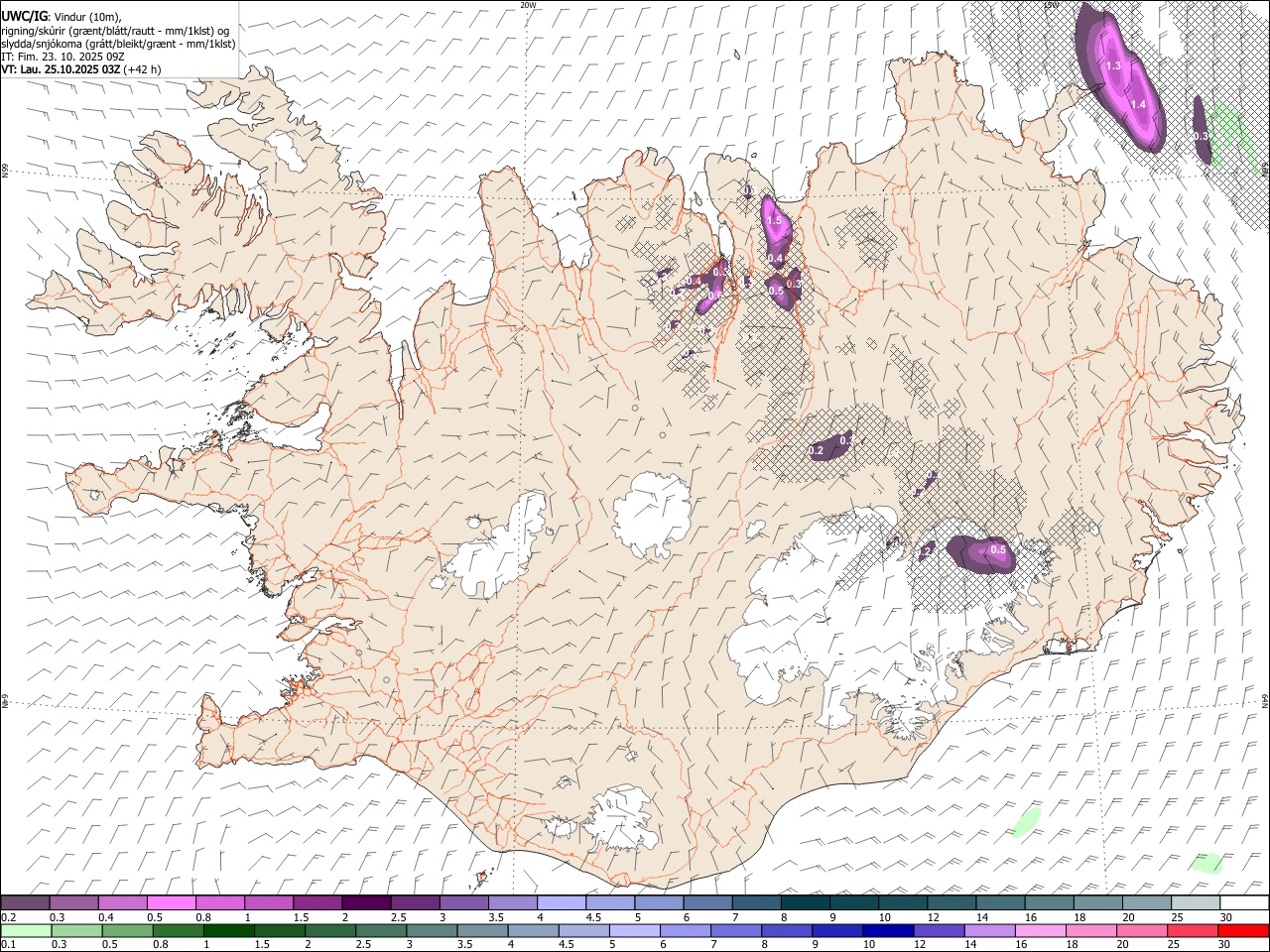The width and height of the screenshot is (1270, 952).
Task: Click the dark mauve 0.2–0.3 swatch, upper legend row
Action: click(25, 903)
